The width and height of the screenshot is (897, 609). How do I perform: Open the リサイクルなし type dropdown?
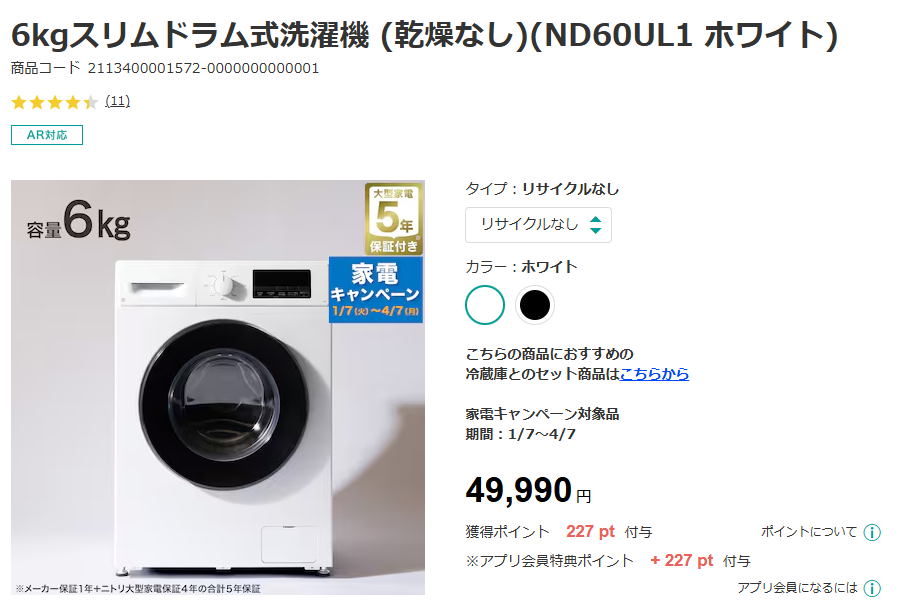pos(538,225)
